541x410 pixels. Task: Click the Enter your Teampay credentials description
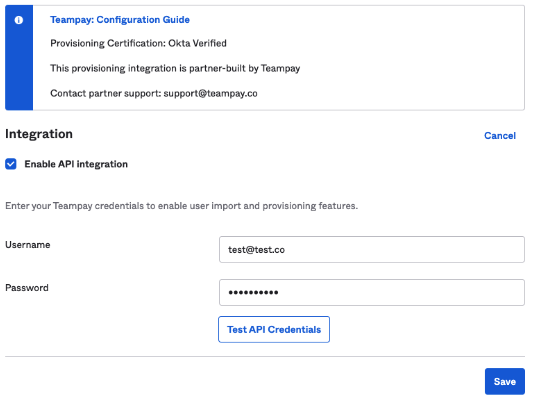pyautogui.click(x=181, y=206)
